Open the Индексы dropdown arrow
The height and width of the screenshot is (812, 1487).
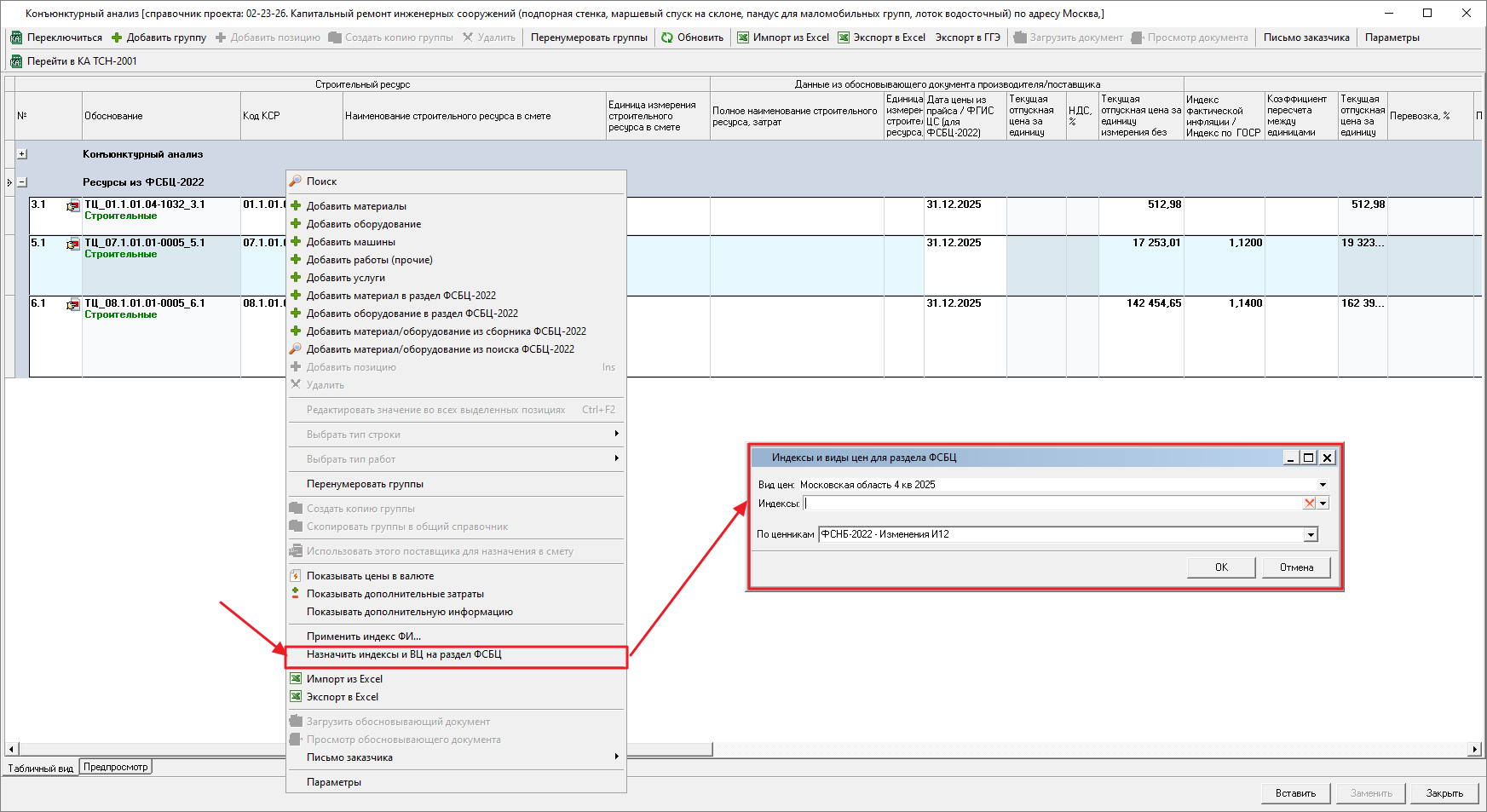(1323, 504)
